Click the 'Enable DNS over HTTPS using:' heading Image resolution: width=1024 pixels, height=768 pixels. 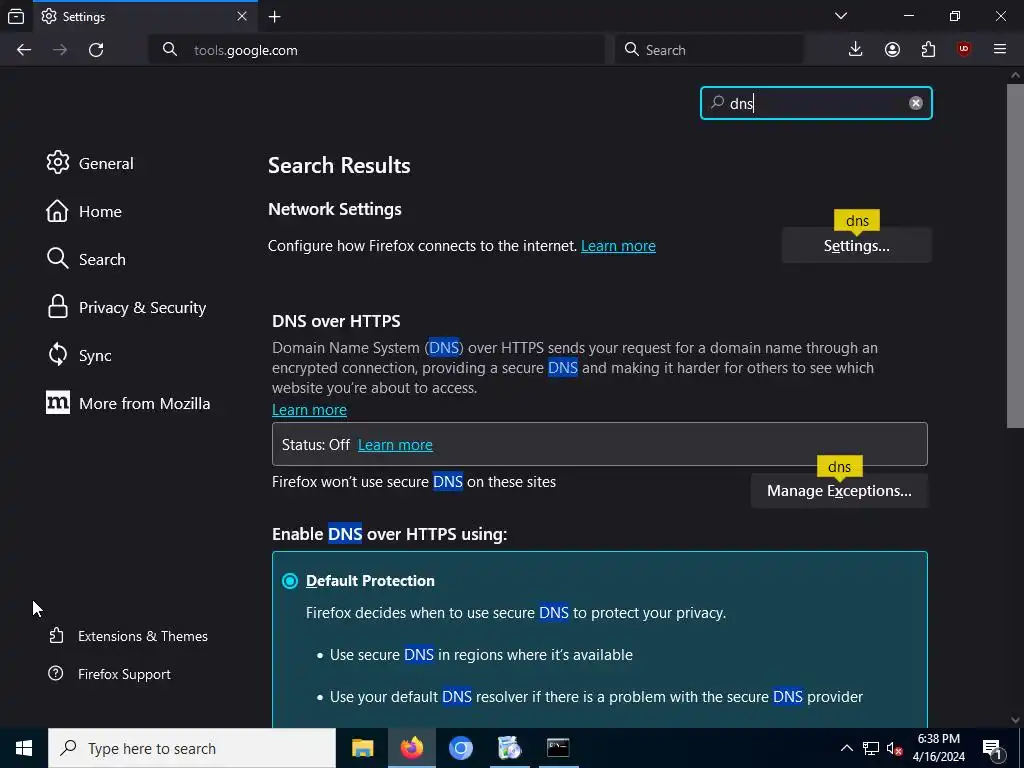pos(389,534)
